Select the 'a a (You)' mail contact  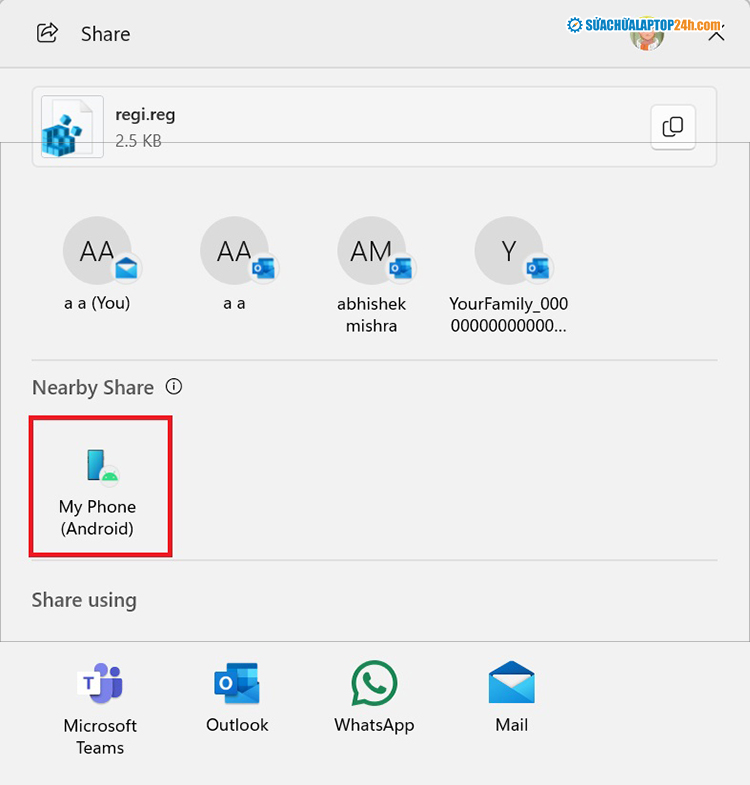pyautogui.click(x=98, y=265)
